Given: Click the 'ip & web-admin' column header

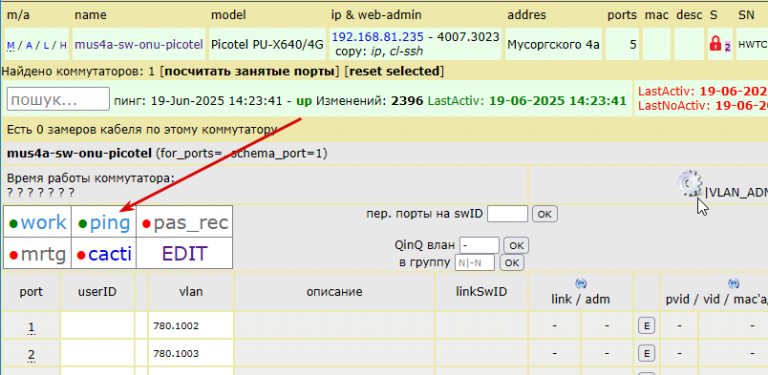Looking at the screenshot, I should [376, 15].
